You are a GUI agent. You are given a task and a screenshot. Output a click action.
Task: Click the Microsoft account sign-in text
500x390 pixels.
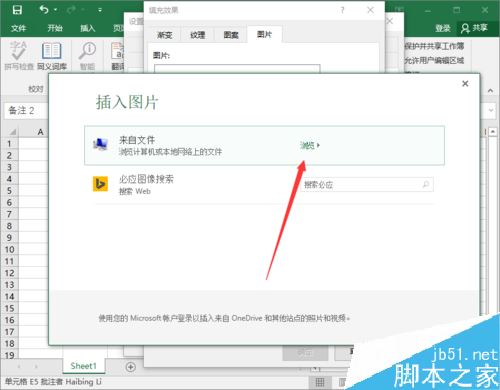pos(224,318)
